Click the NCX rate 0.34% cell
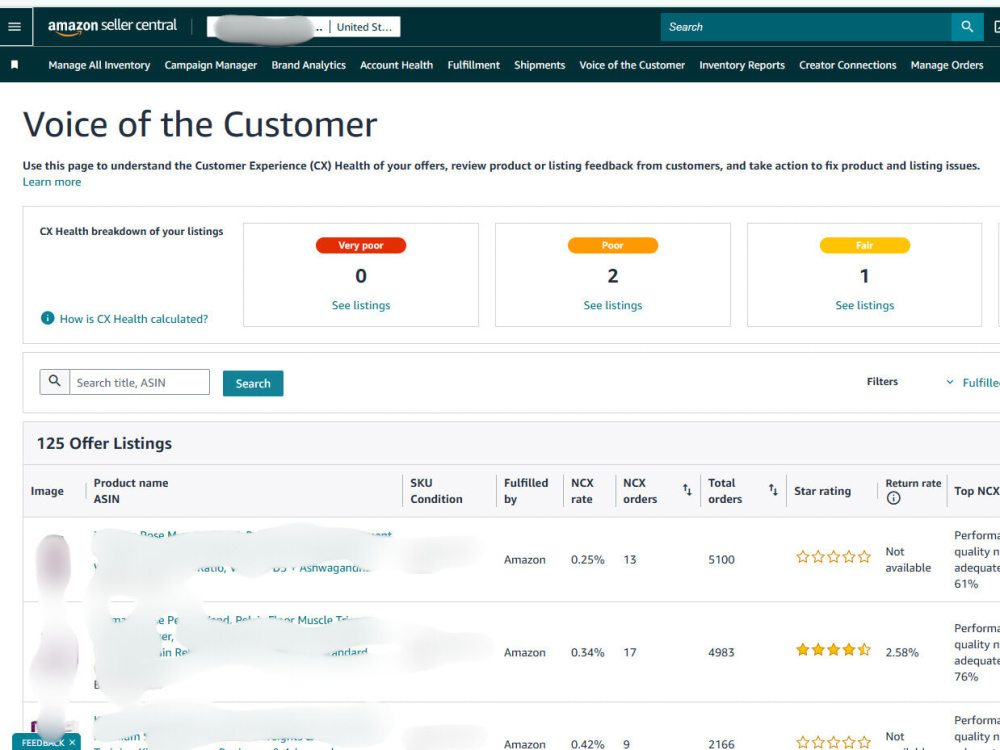1000x750 pixels. tap(587, 652)
